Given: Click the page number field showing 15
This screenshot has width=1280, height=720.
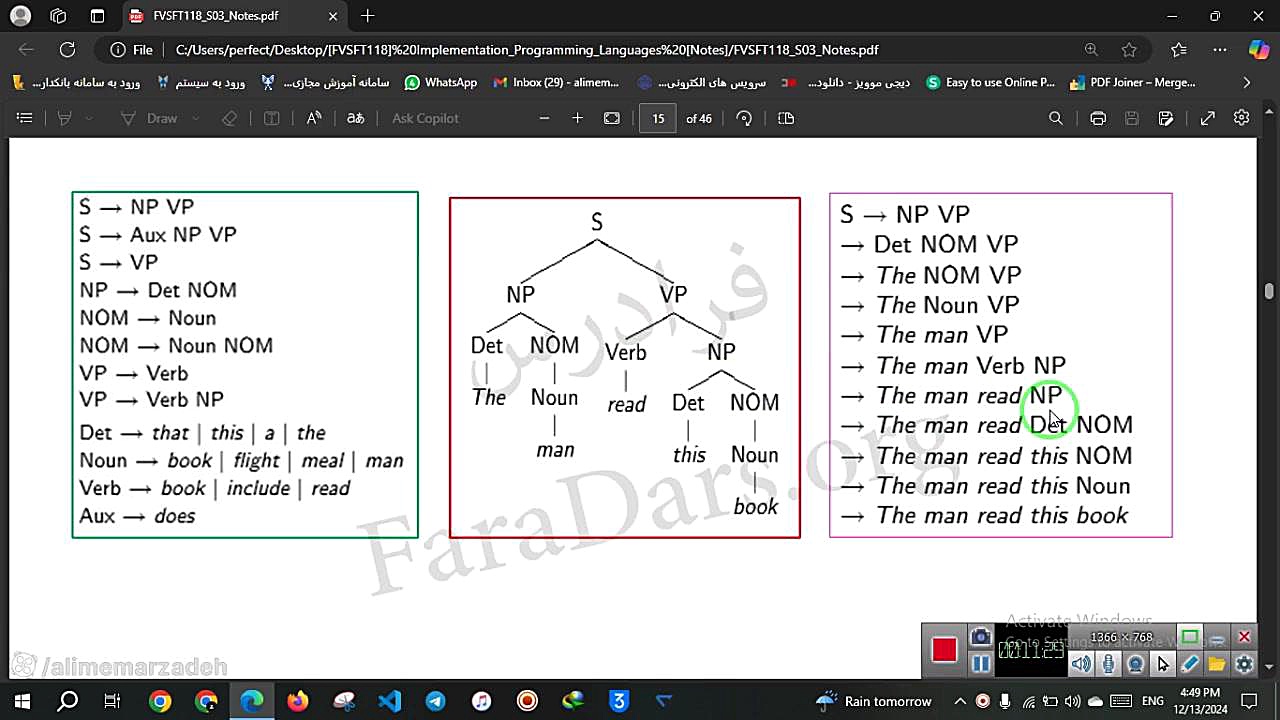Looking at the screenshot, I should [658, 118].
